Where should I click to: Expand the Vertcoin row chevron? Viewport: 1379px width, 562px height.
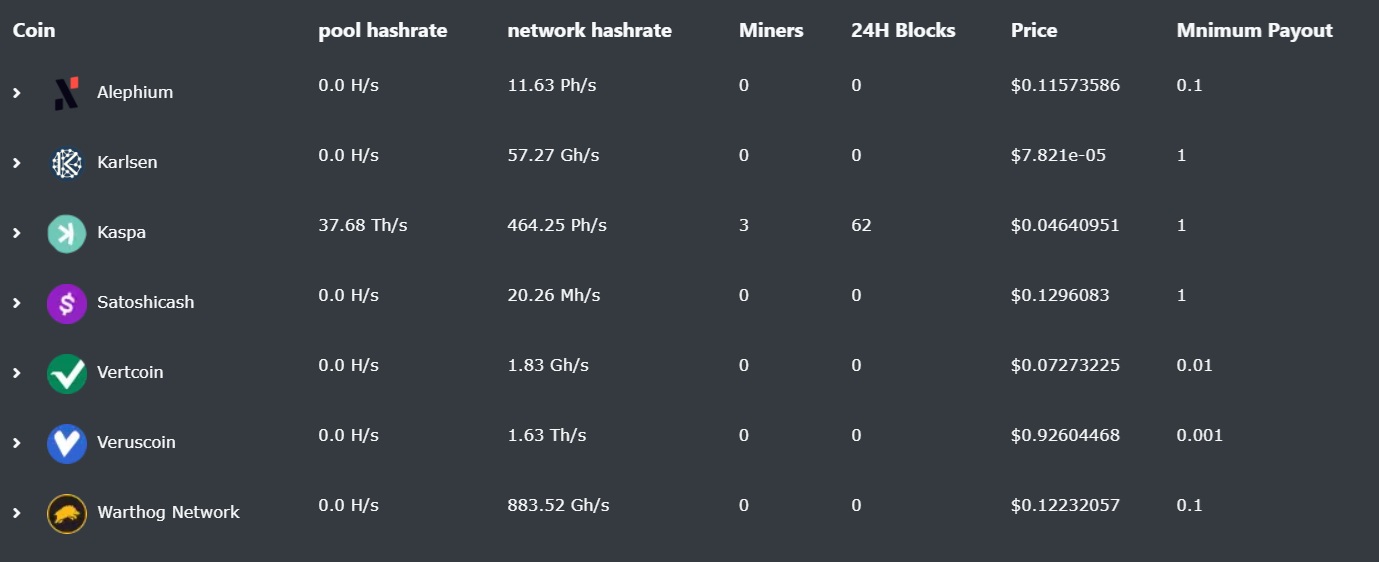17,373
